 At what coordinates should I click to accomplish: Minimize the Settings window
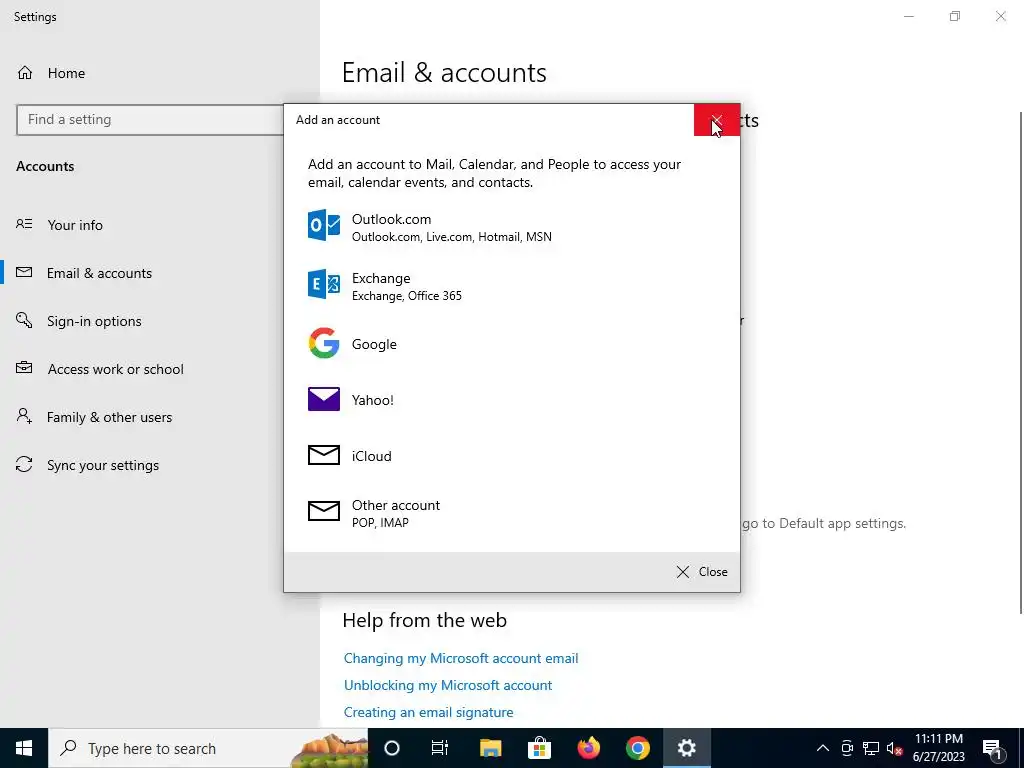point(909,16)
